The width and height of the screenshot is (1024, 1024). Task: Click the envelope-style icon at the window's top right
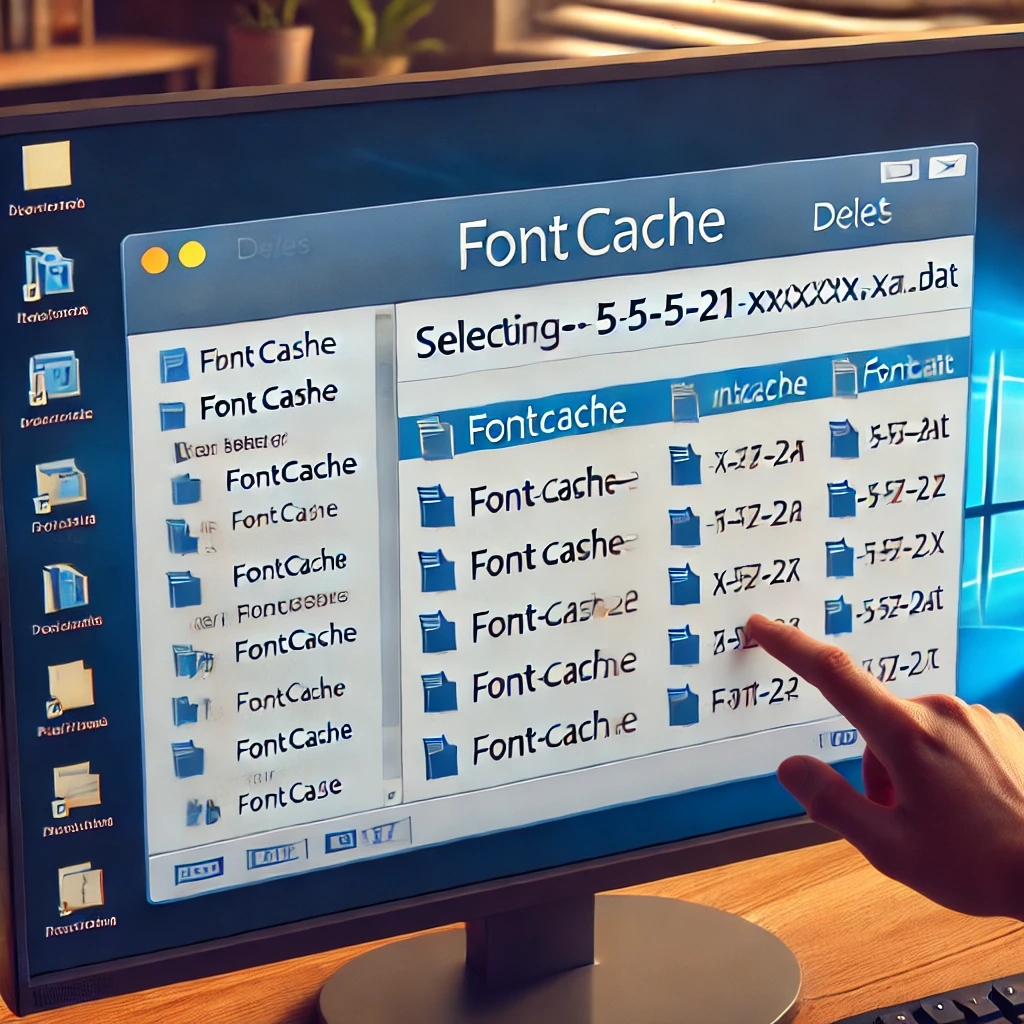(946, 166)
